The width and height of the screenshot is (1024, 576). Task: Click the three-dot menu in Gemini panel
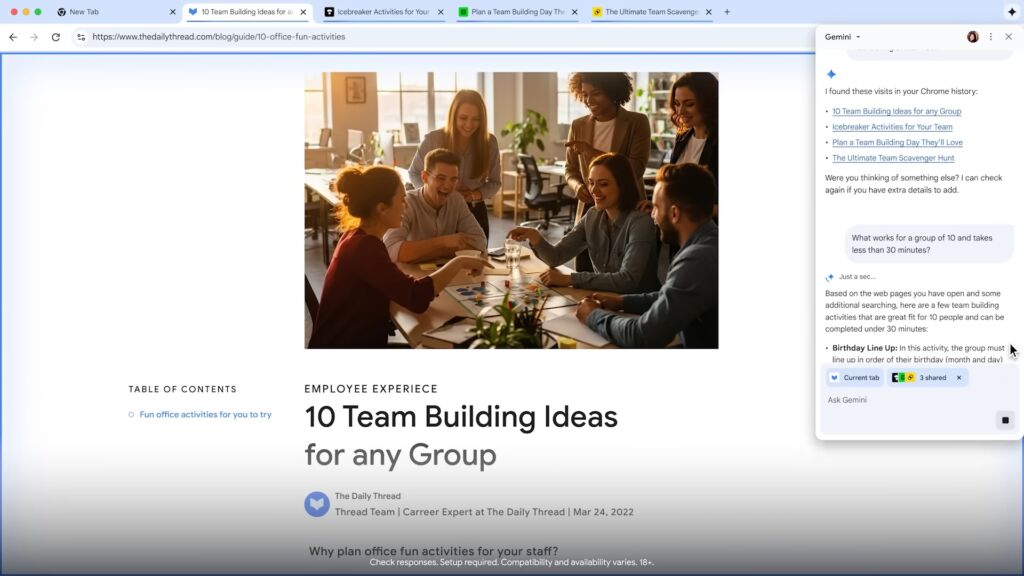point(991,36)
